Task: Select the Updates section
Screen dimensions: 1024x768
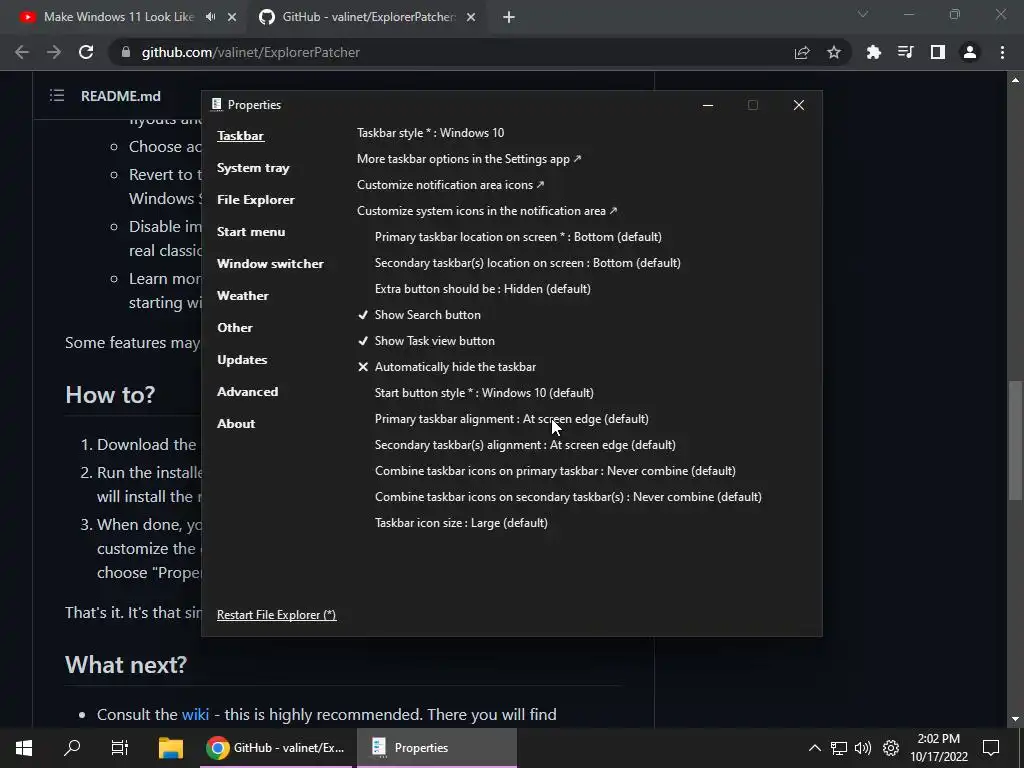Action: coord(242,360)
